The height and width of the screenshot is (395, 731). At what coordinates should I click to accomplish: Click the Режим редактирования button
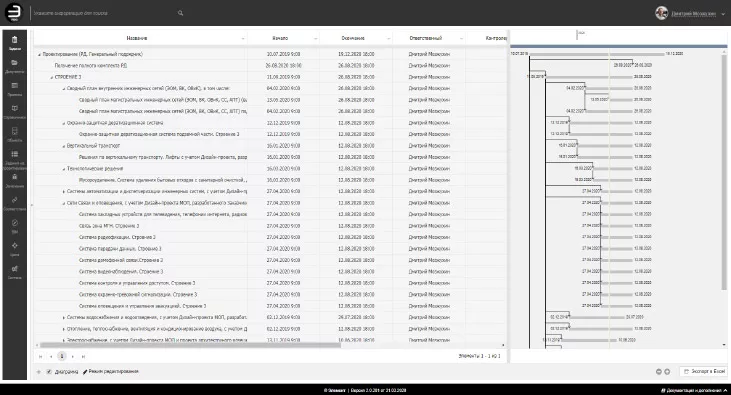click(x=110, y=372)
